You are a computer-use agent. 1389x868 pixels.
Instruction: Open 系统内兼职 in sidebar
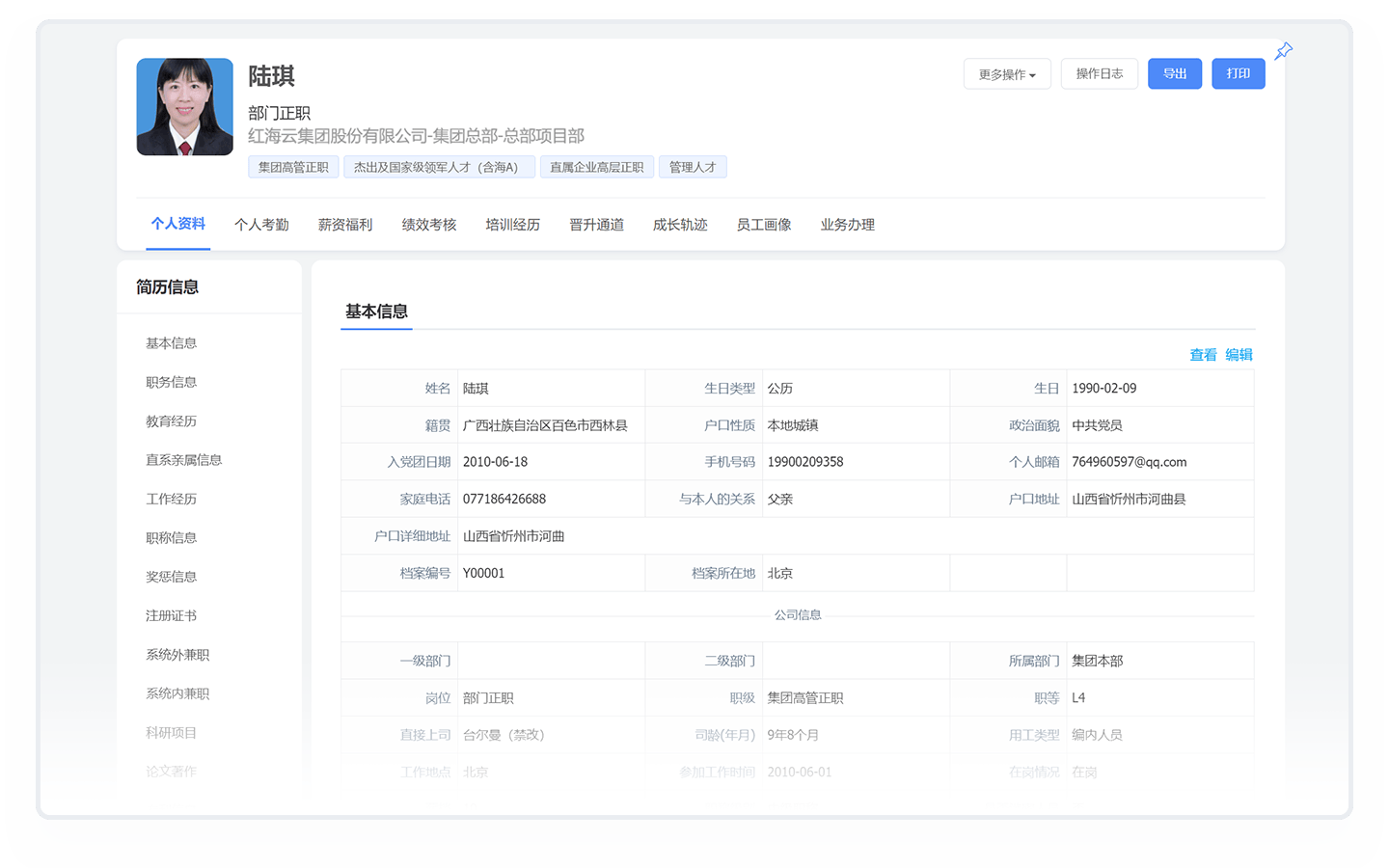177,693
